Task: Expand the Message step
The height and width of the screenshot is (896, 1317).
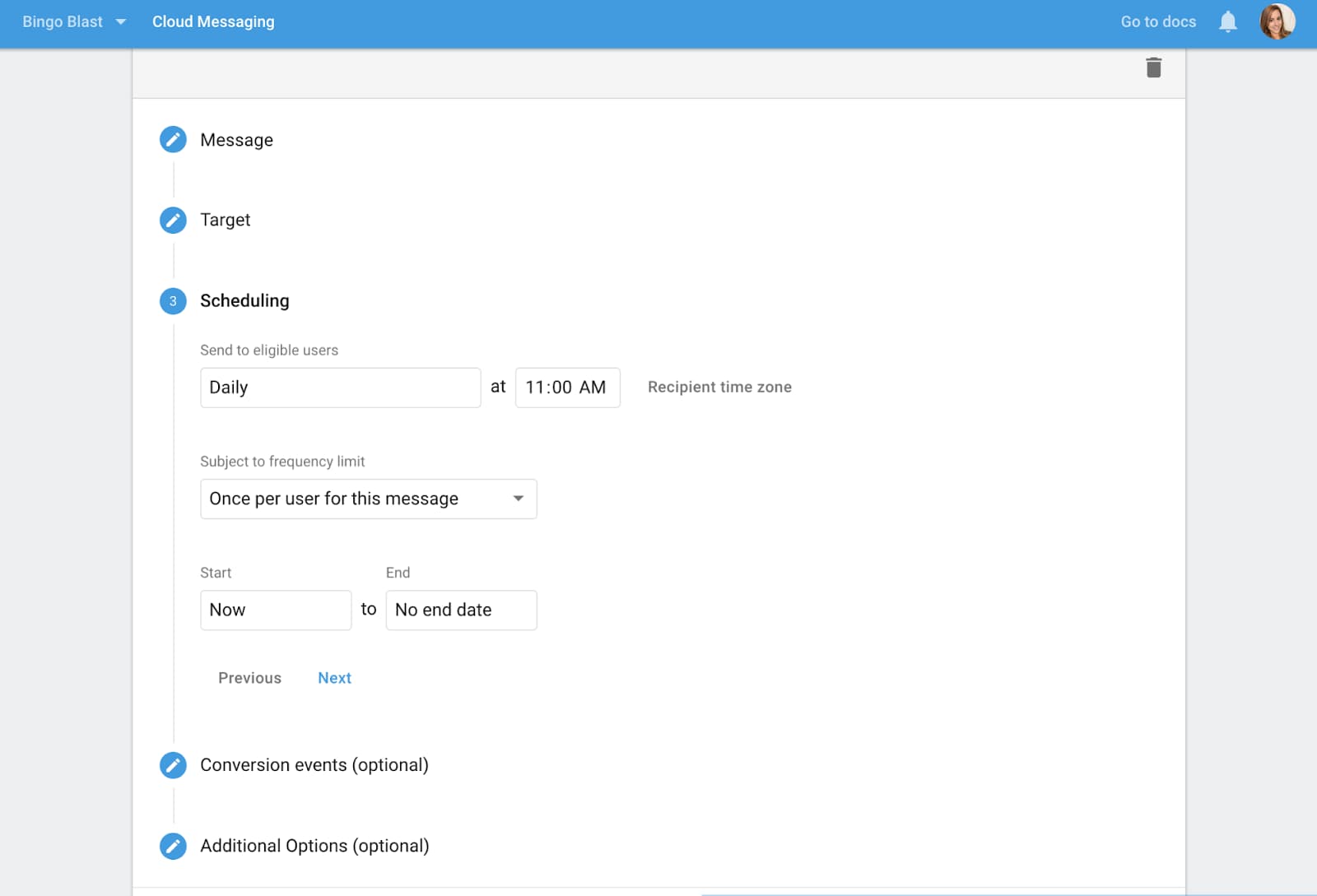Action: pos(236,140)
